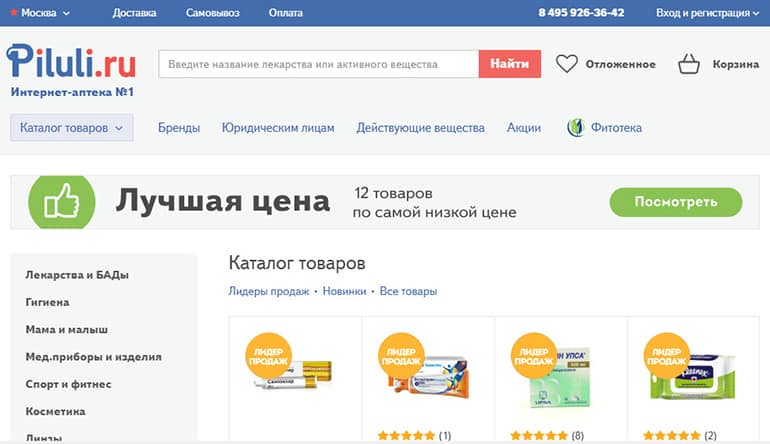Open Лекарства и БАДы category

coord(77,275)
